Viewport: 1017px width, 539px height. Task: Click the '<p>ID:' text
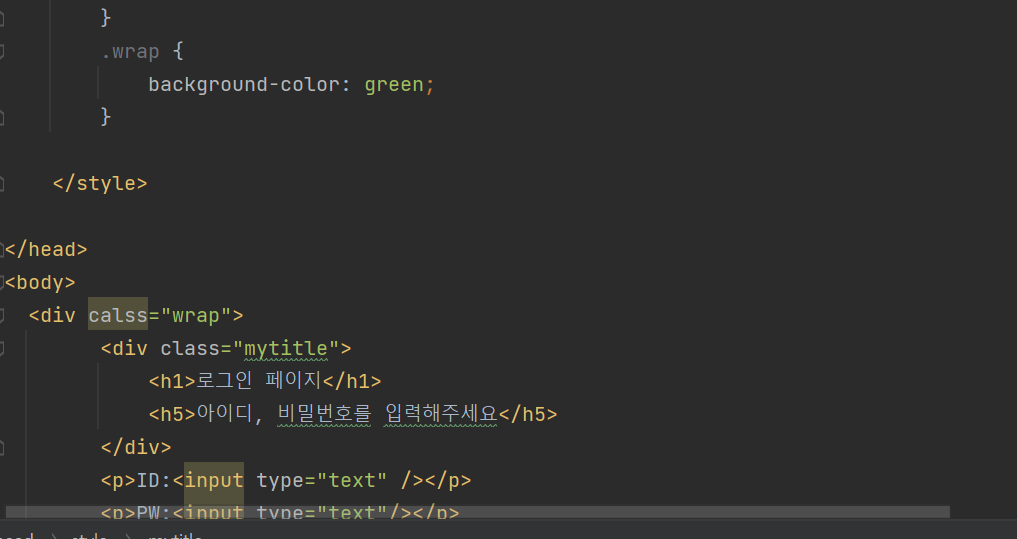point(136,480)
